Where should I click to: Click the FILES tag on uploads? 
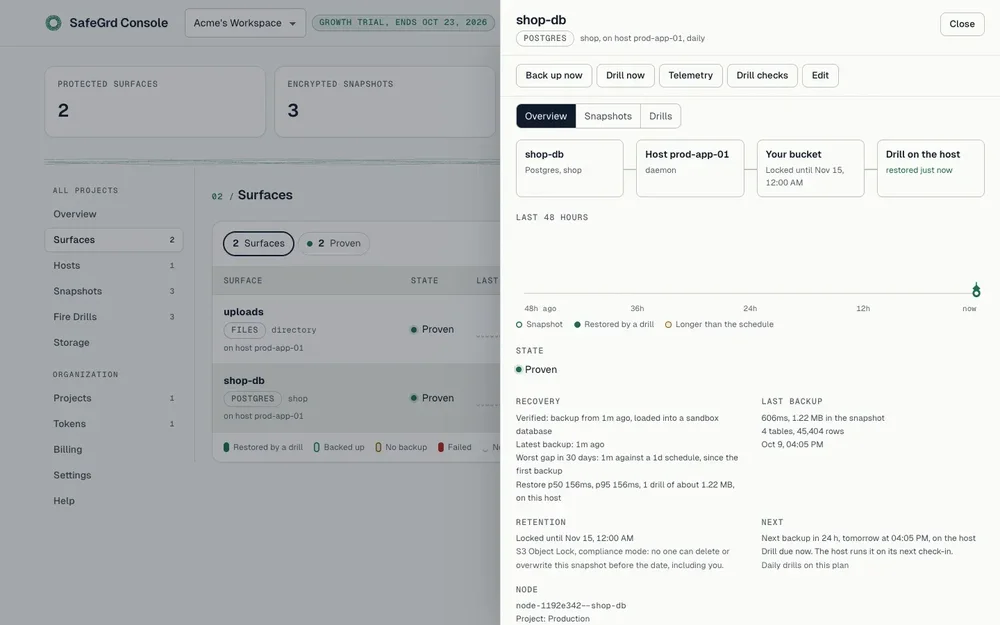click(244, 330)
